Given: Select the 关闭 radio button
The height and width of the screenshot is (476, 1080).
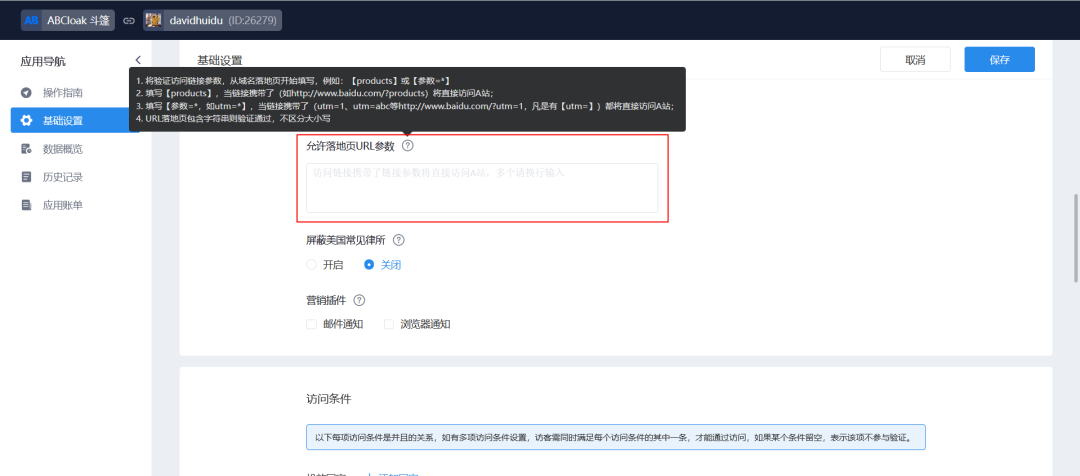Looking at the screenshot, I should 369,265.
